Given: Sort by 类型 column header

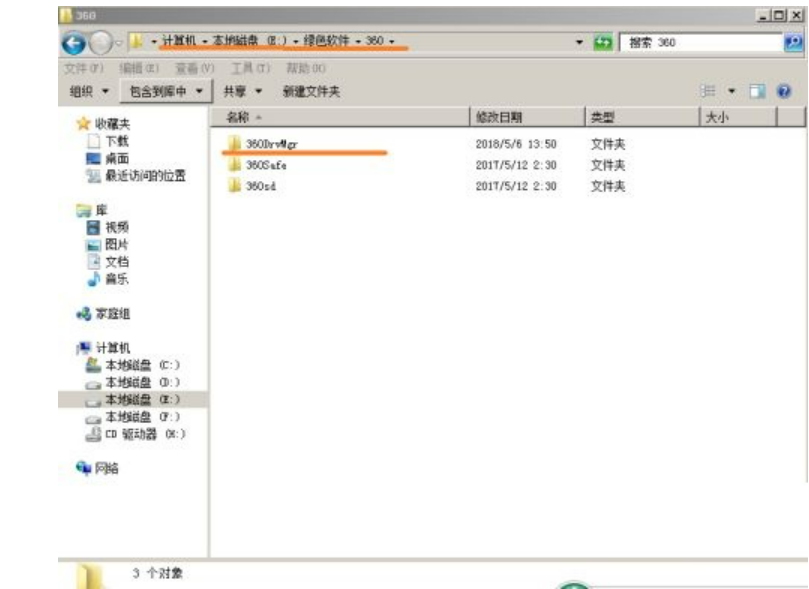Looking at the screenshot, I should [x=643, y=117].
